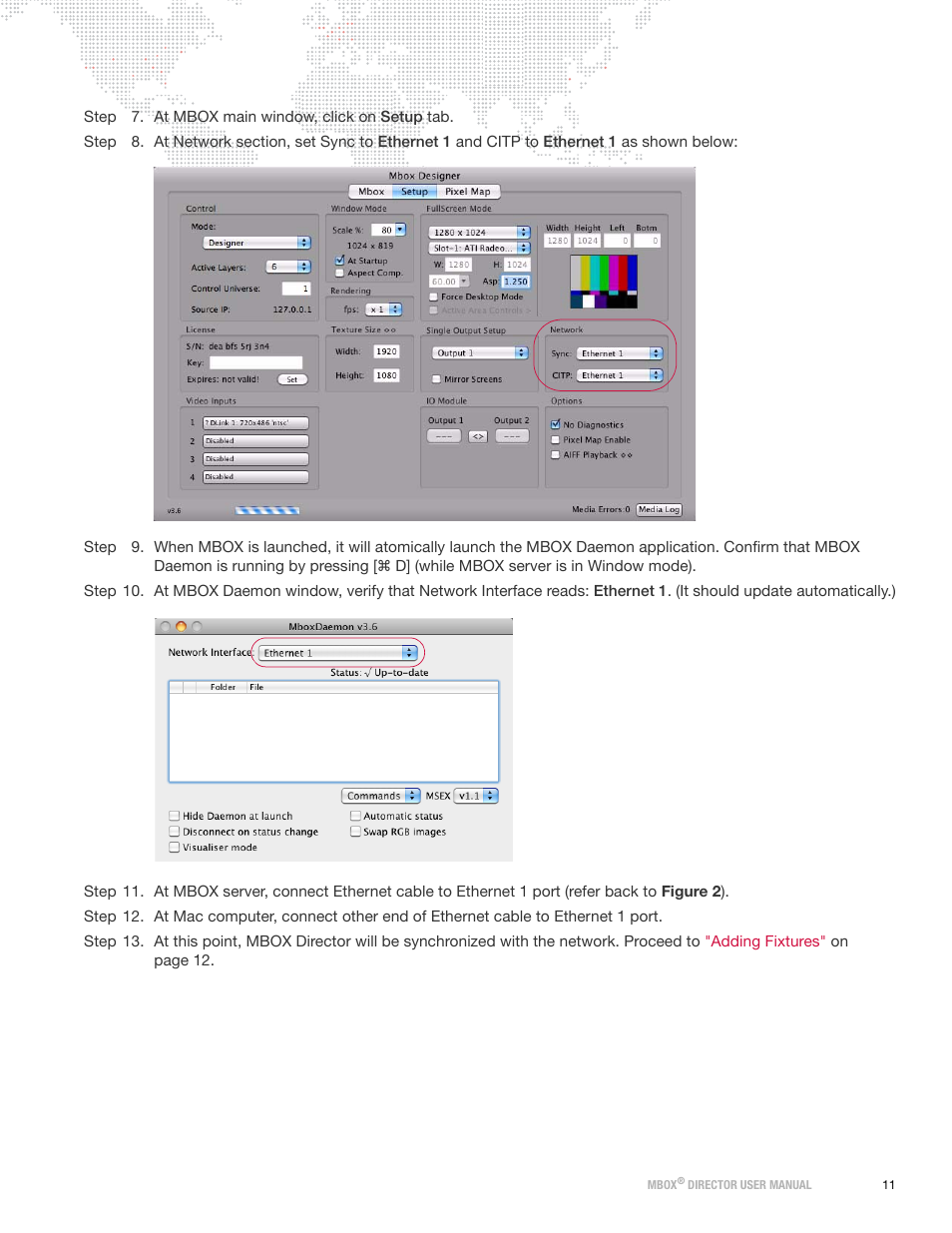This screenshot has height=1233, width=952.
Task: Click video input 4 Disabled button
Action: [x=255, y=477]
